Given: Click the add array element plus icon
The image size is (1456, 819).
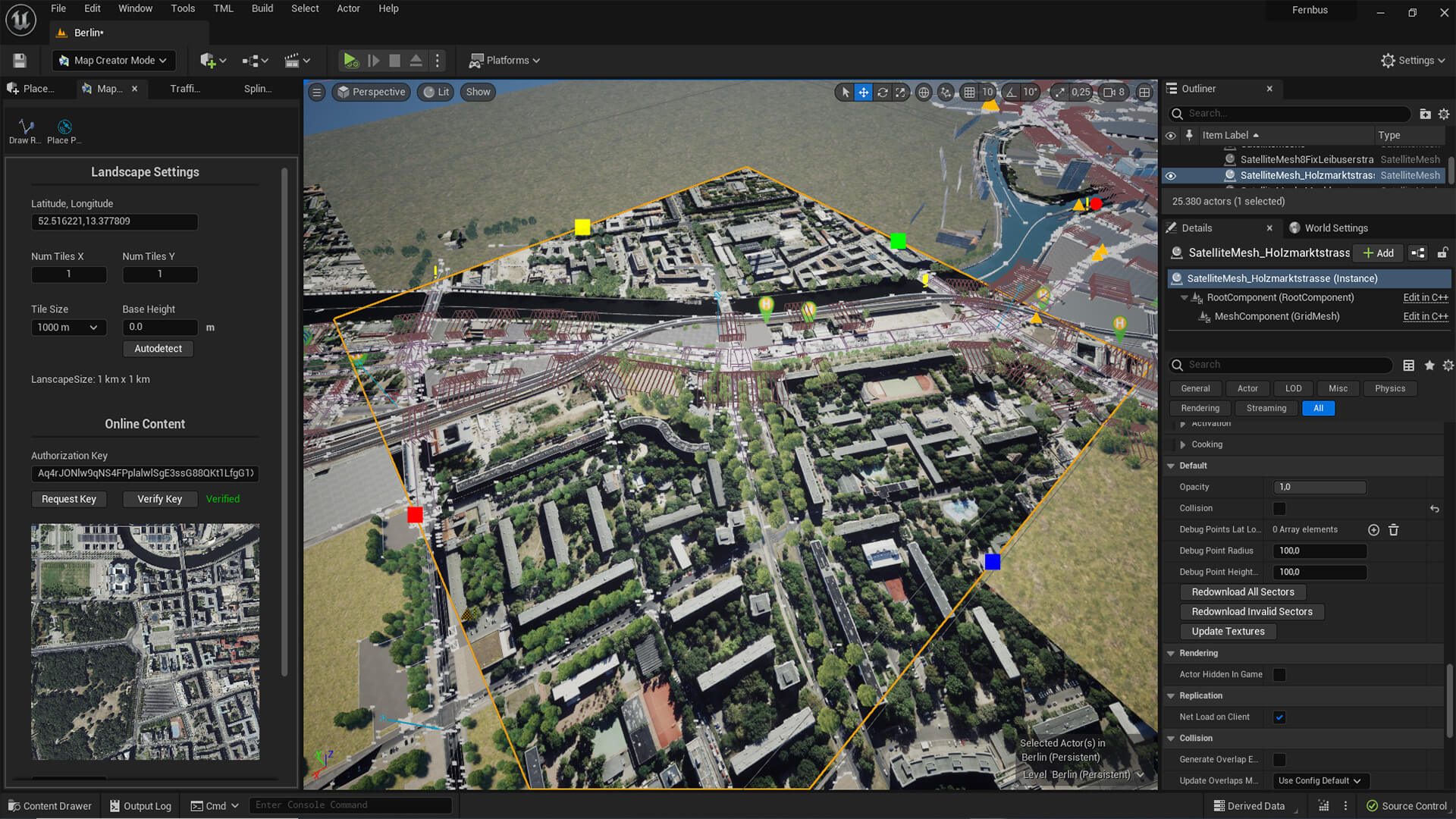Looking at the screenshot, I should click(x=1373, y=529).
